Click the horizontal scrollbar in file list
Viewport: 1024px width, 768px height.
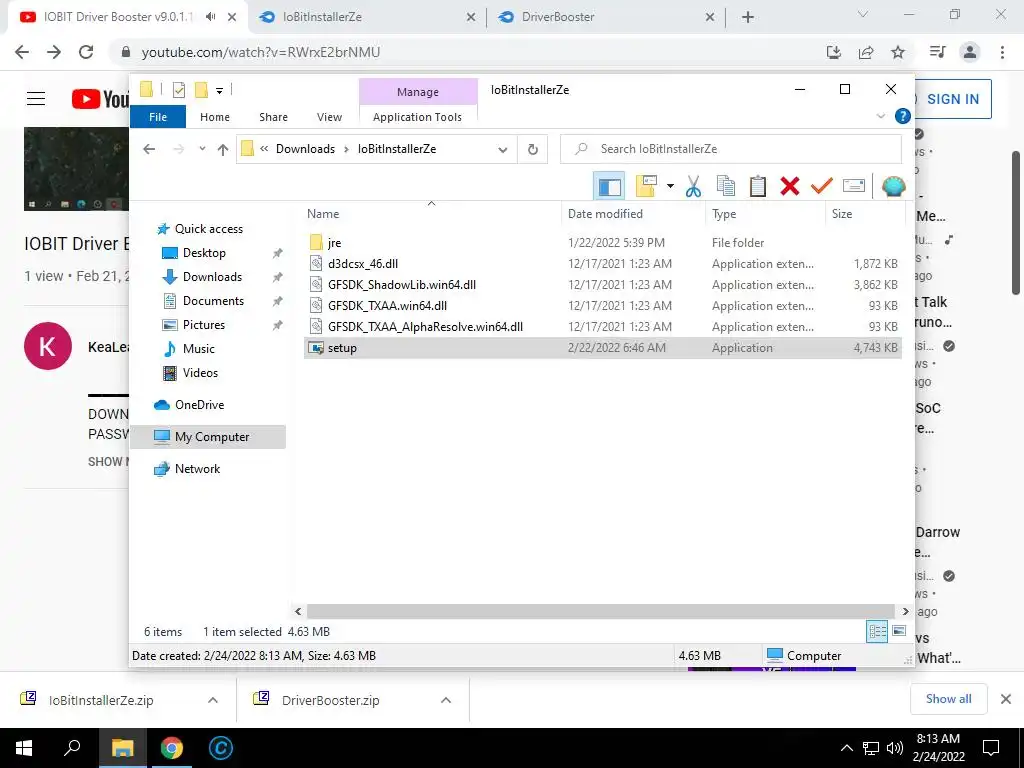pyautogui.click(x=601, y=611)
